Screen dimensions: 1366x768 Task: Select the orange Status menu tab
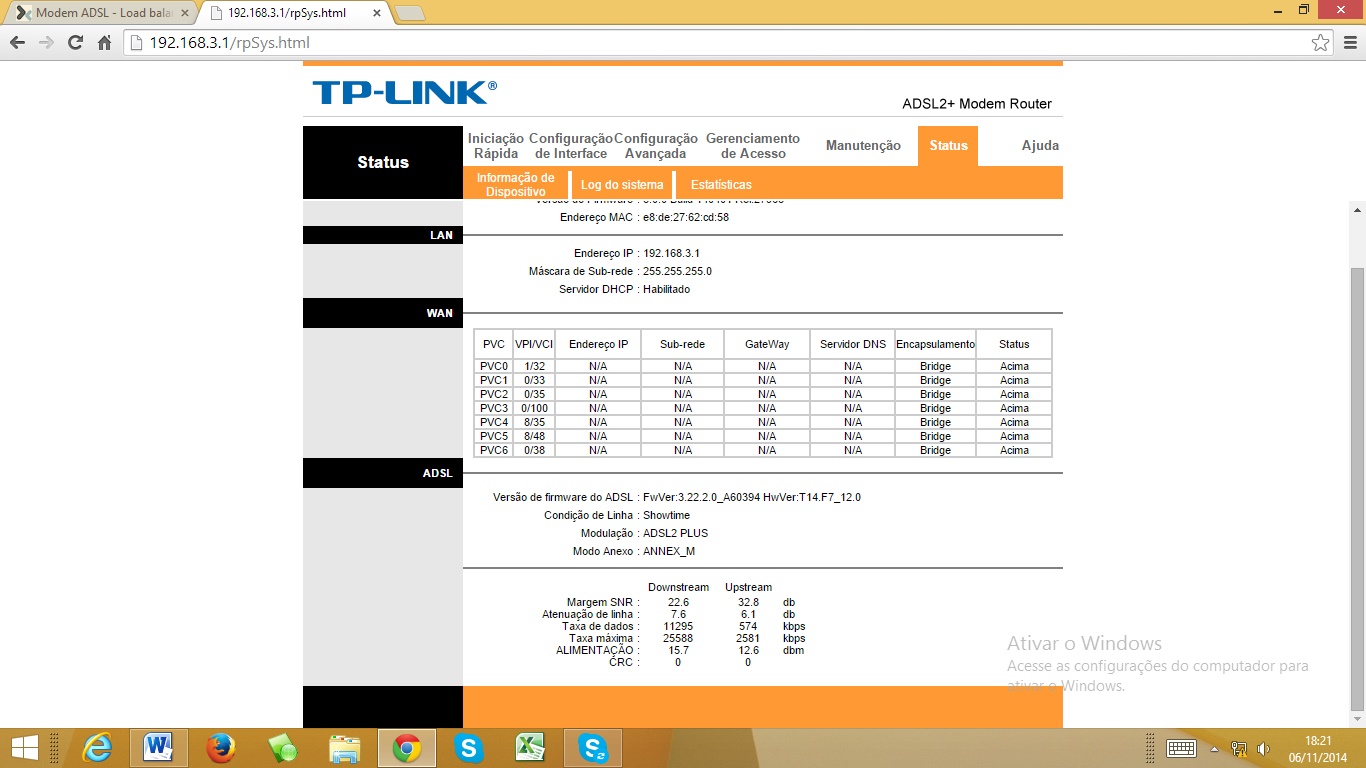coord(948,146)
